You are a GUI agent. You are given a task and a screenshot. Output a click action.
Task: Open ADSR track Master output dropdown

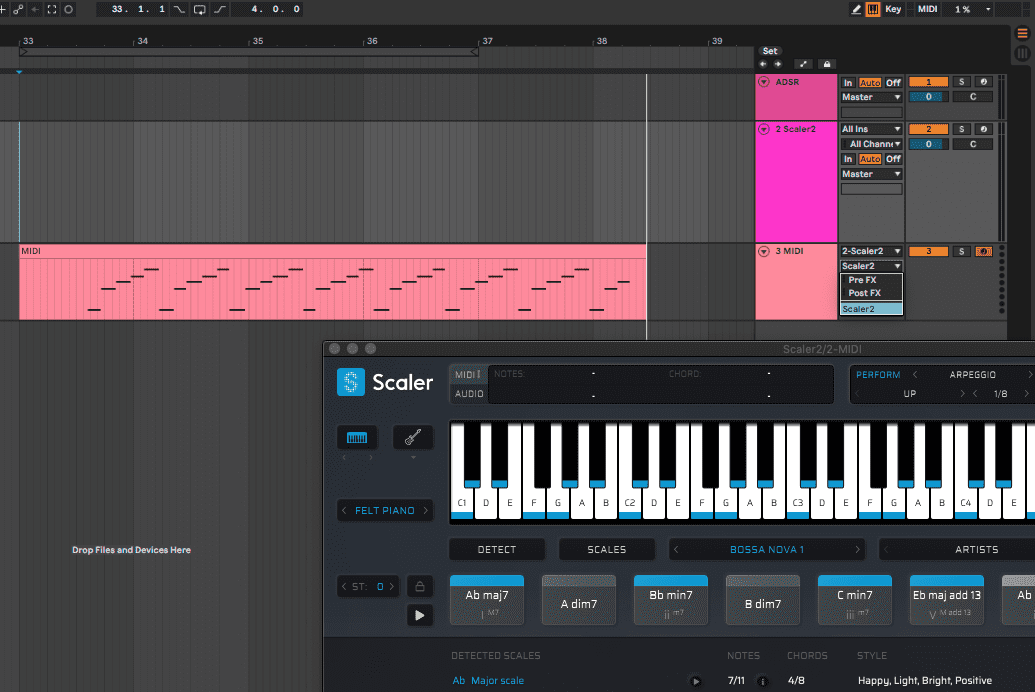[871, 97]
